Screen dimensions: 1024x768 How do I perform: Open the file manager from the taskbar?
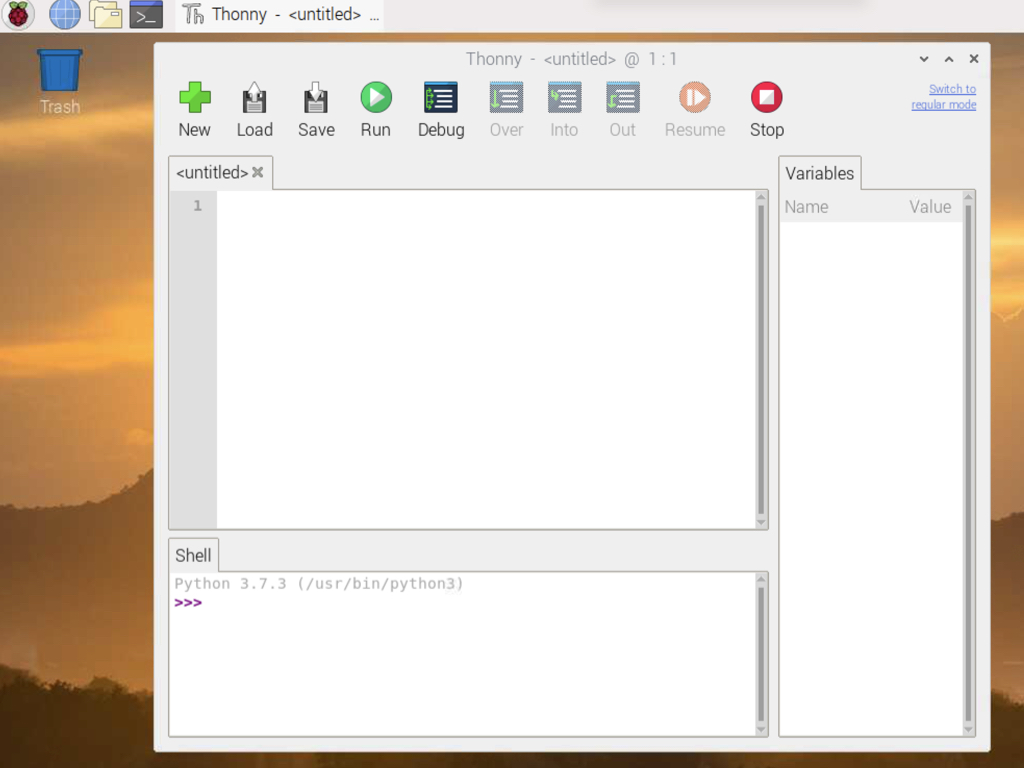tap(105, 15)
